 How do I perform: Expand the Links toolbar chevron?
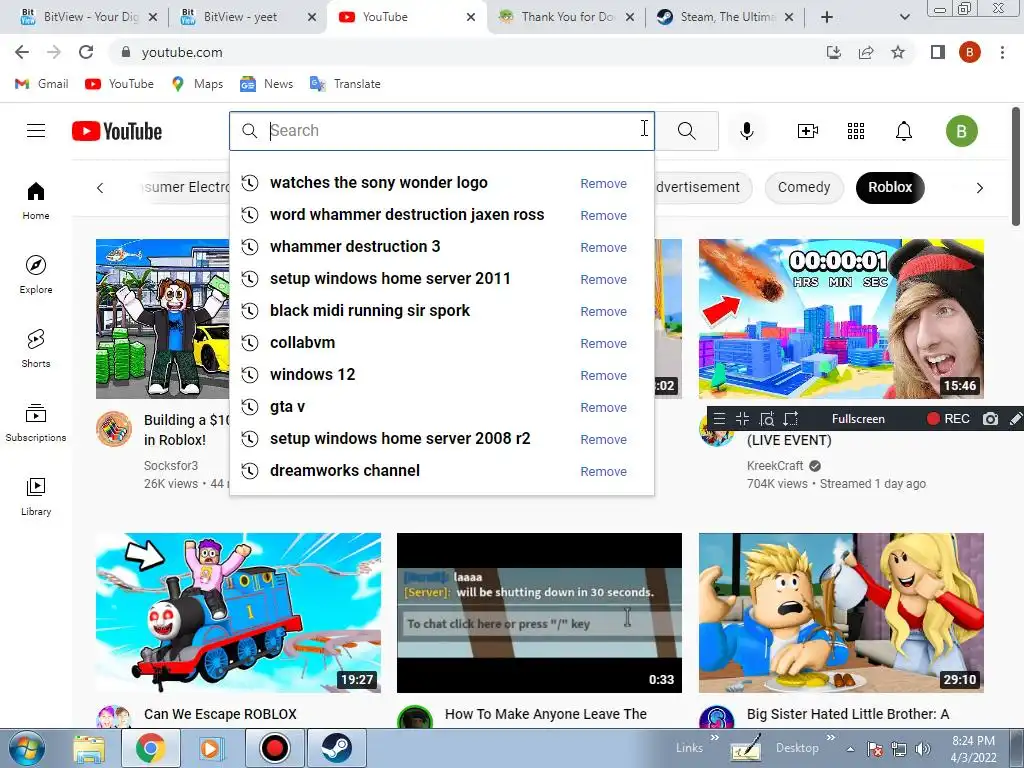tap(714, 738)
